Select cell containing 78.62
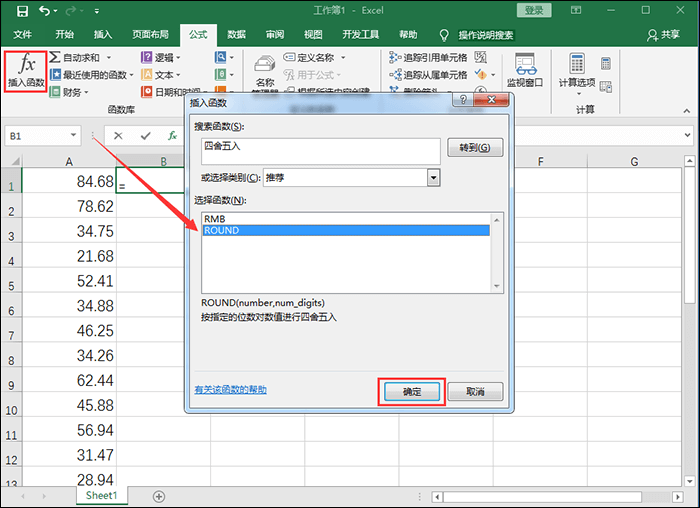The width and height of the screenshot is (700, 508). click(x=69, y=206)
